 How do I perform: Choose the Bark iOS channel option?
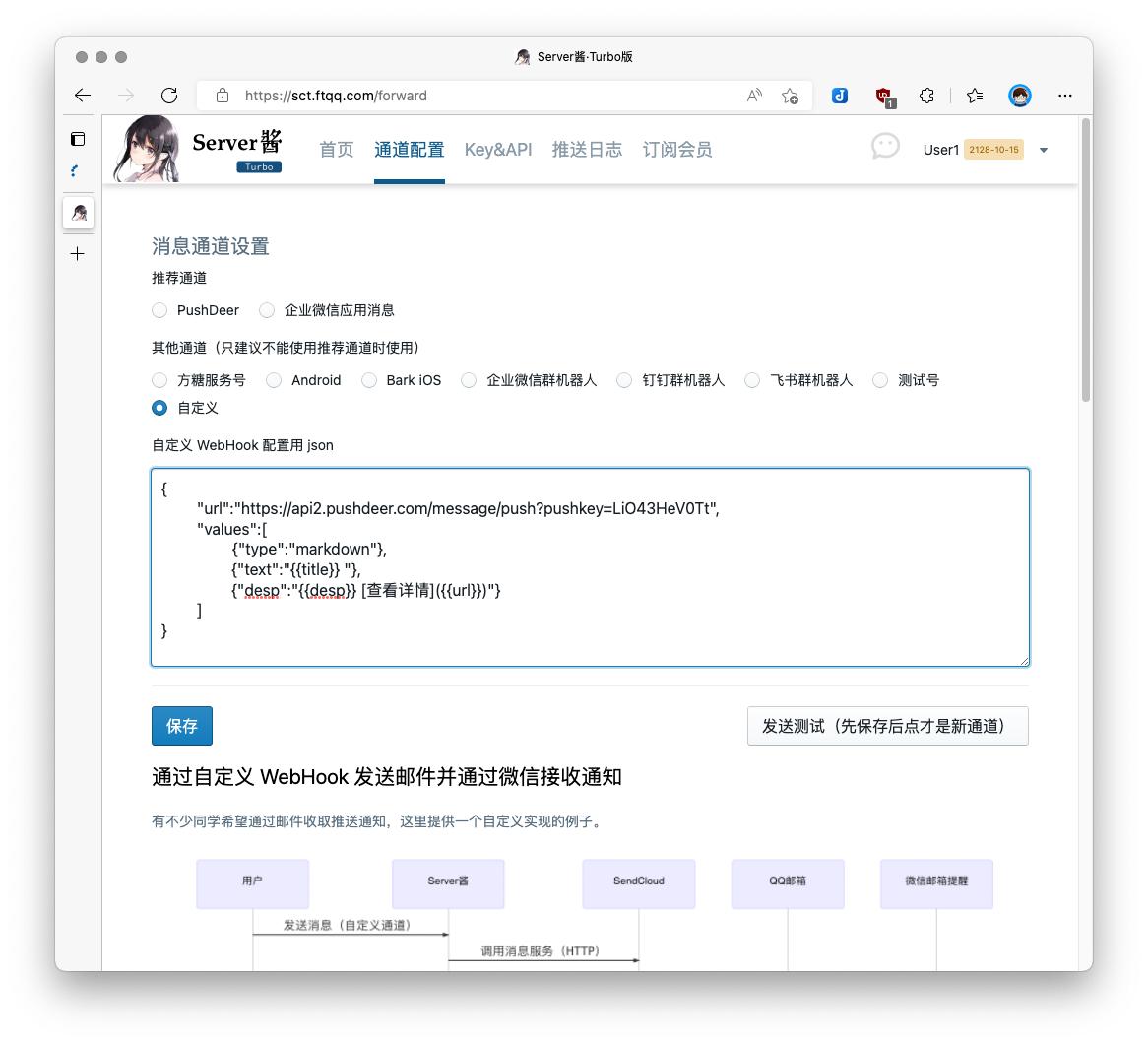pos(369,379)
